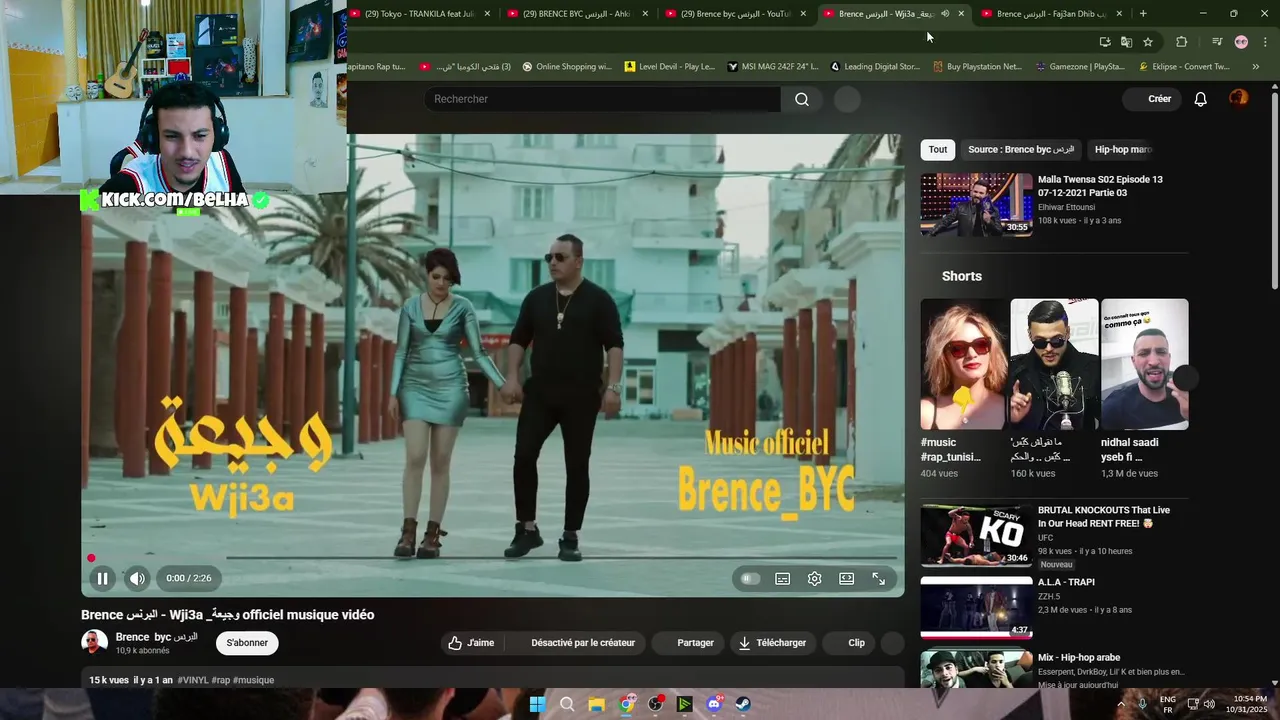Toggle the autoplay switch in player
Image resolution: width=1280 pixels, height=720 pixels.
coord(750,578)
